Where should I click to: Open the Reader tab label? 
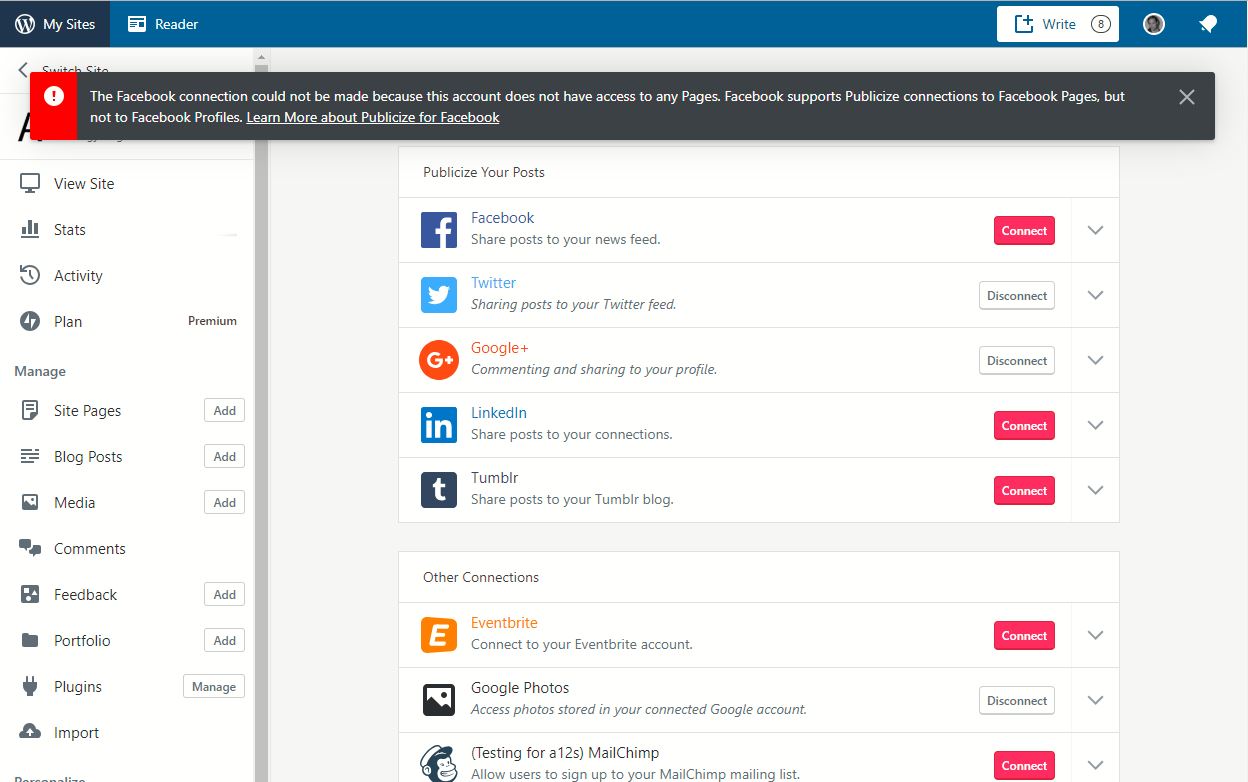click(177, 24)
